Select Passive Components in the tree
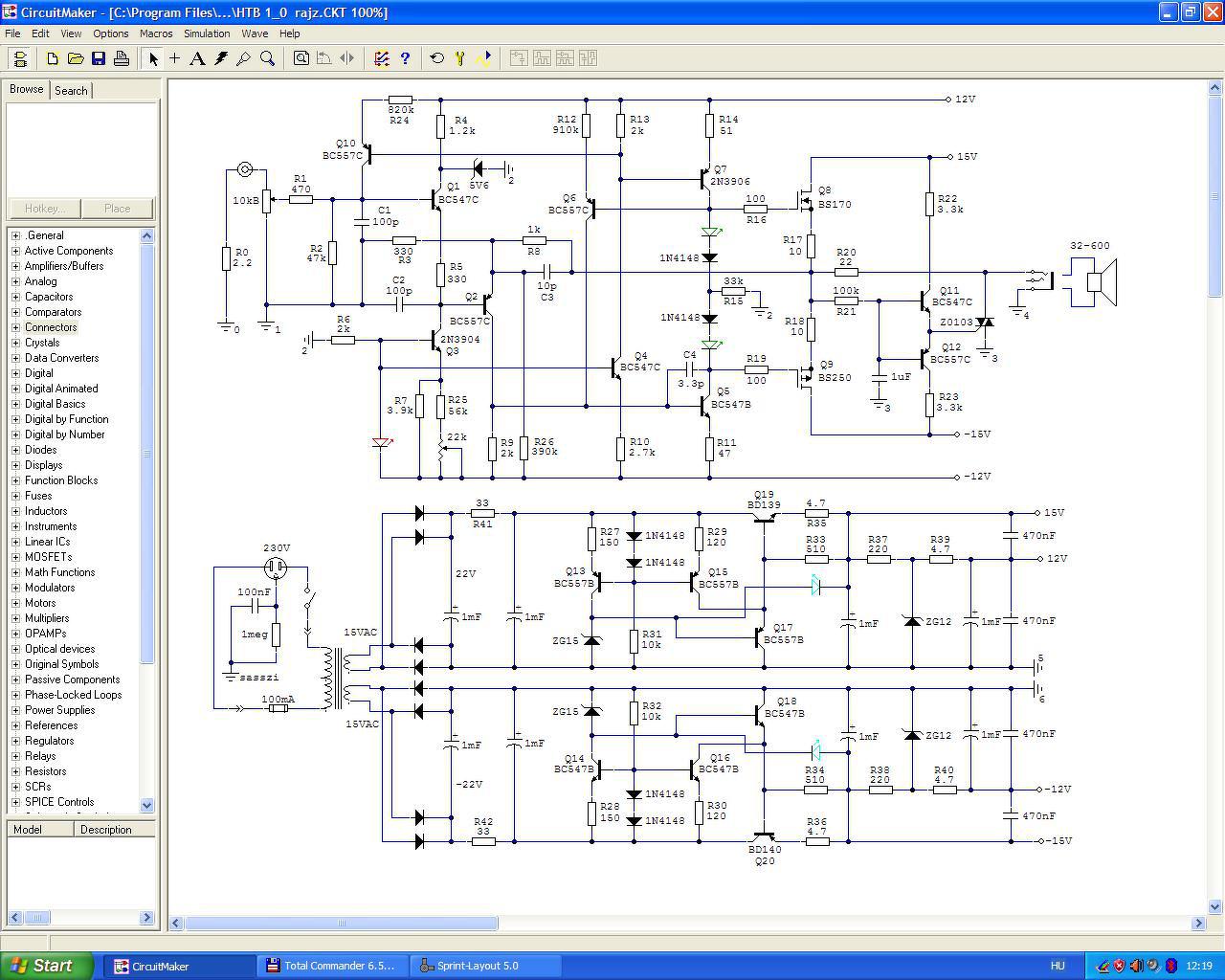This screenshot has width=1225, height=980. click(x=73, y=679)
